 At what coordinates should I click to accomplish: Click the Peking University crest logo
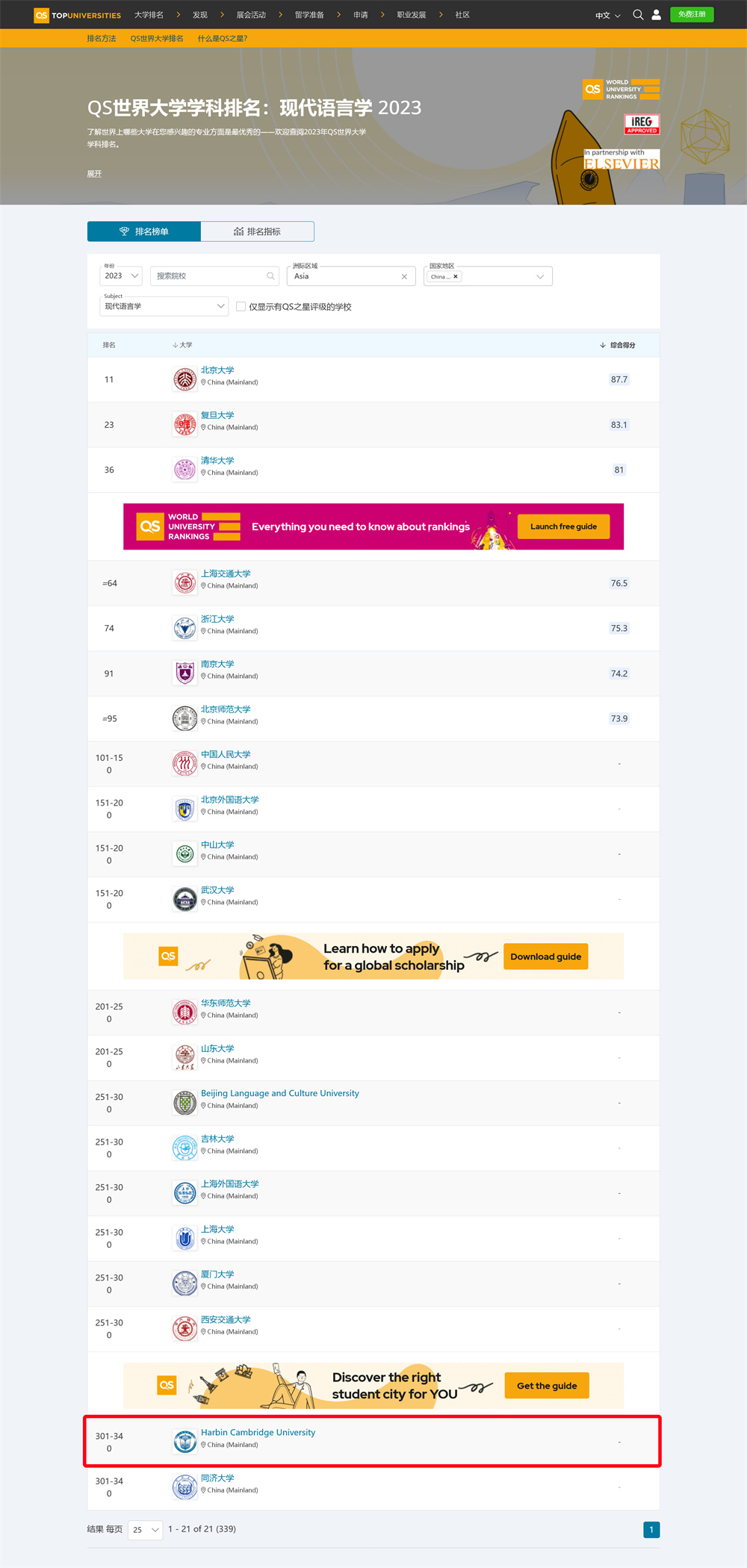(185, 379)
